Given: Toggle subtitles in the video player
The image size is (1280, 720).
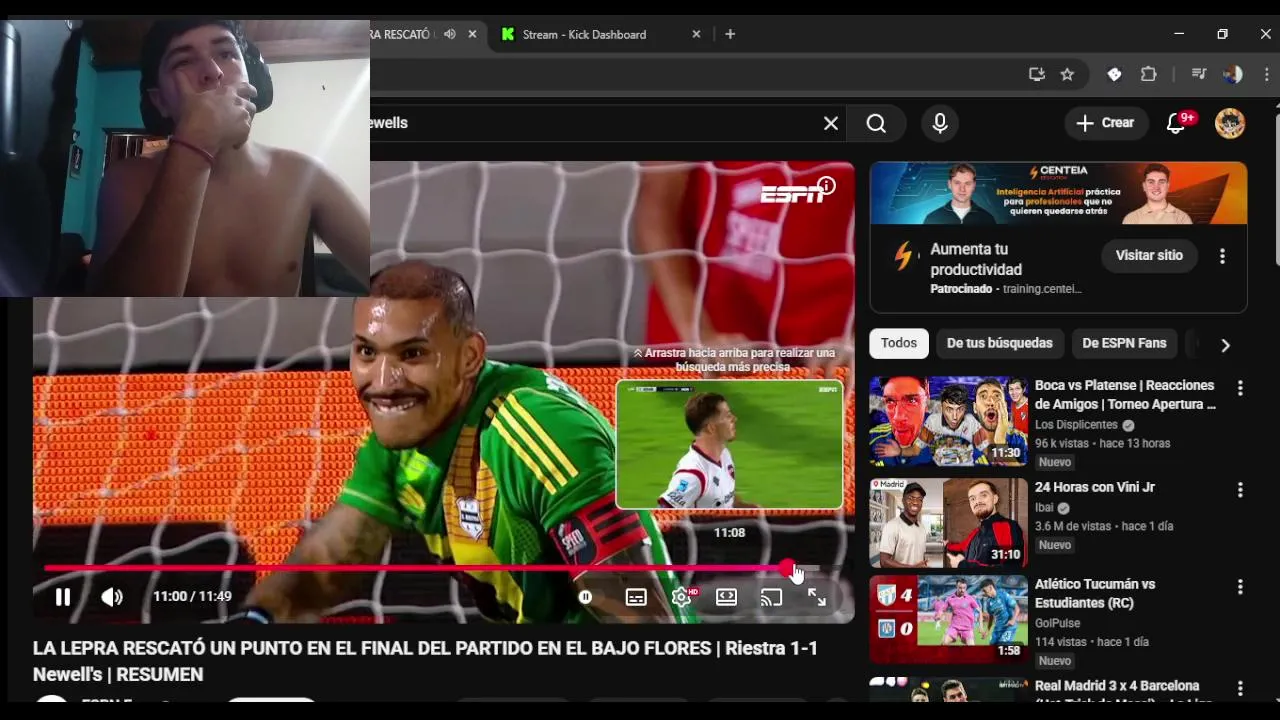Looking at the screenshot, I should point(636,597).
